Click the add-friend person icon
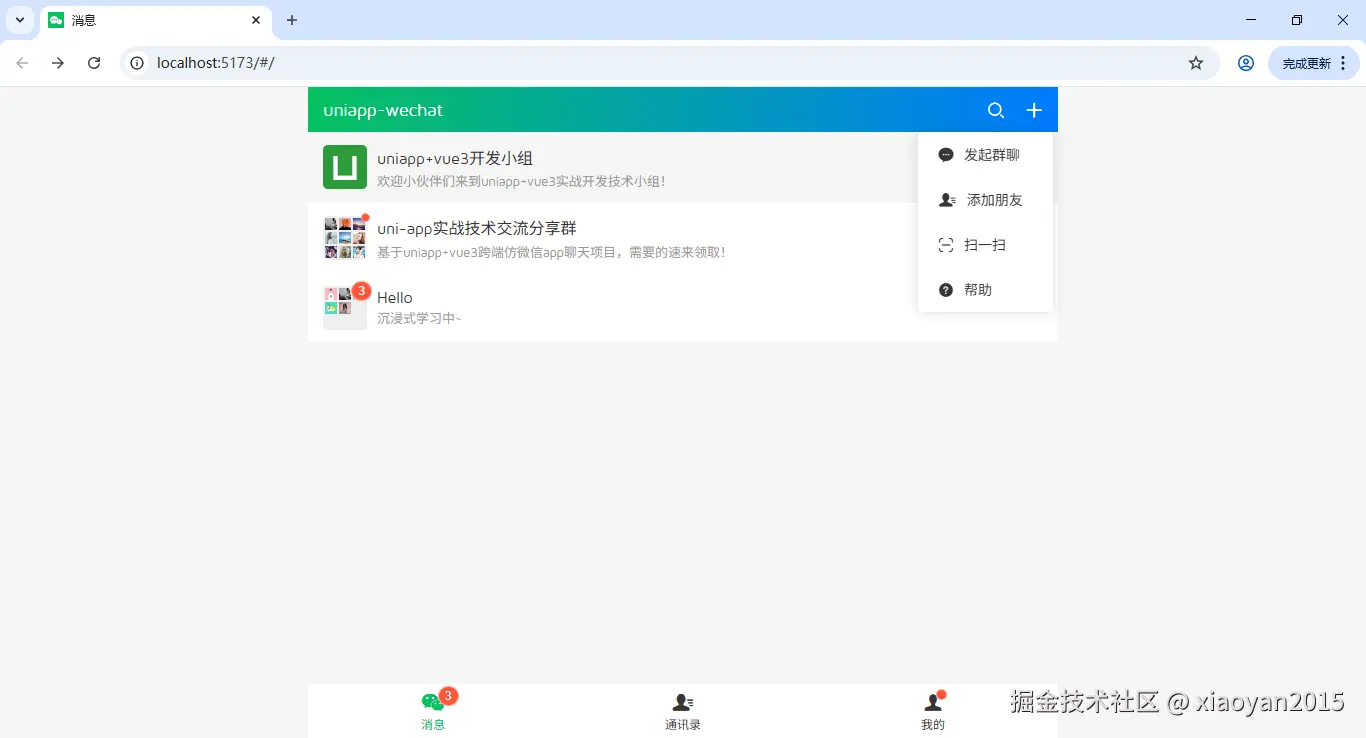 click(947, 200)
